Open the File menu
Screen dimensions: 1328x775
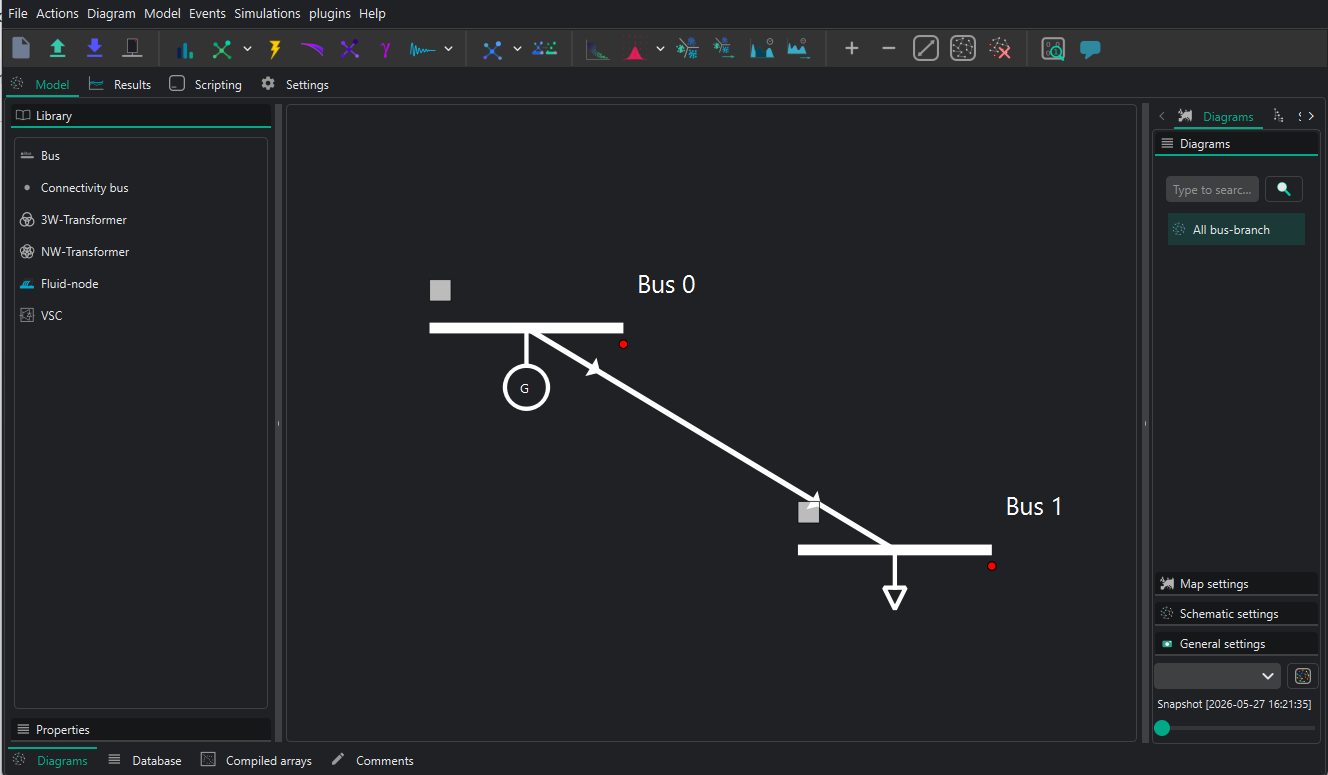pyautogui.click(x=18, y=13)
